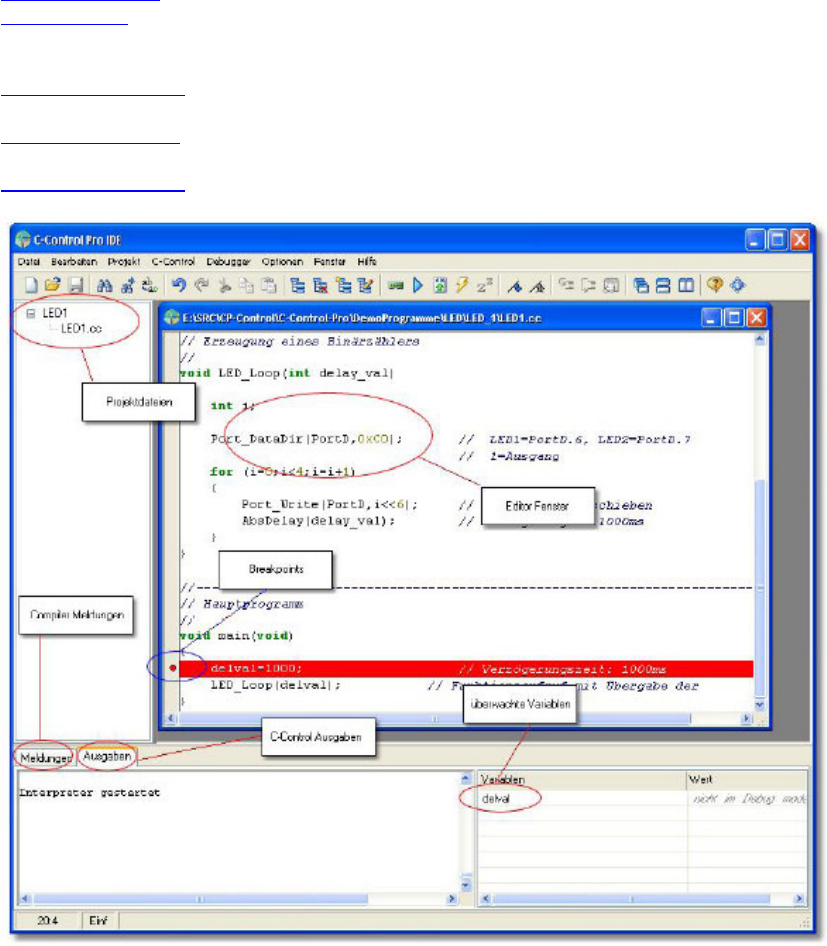Image resolution: width=827 pixels, height=946 pixels.
Task: Click the 'void main(void)' code line
Action: point(236,636)
